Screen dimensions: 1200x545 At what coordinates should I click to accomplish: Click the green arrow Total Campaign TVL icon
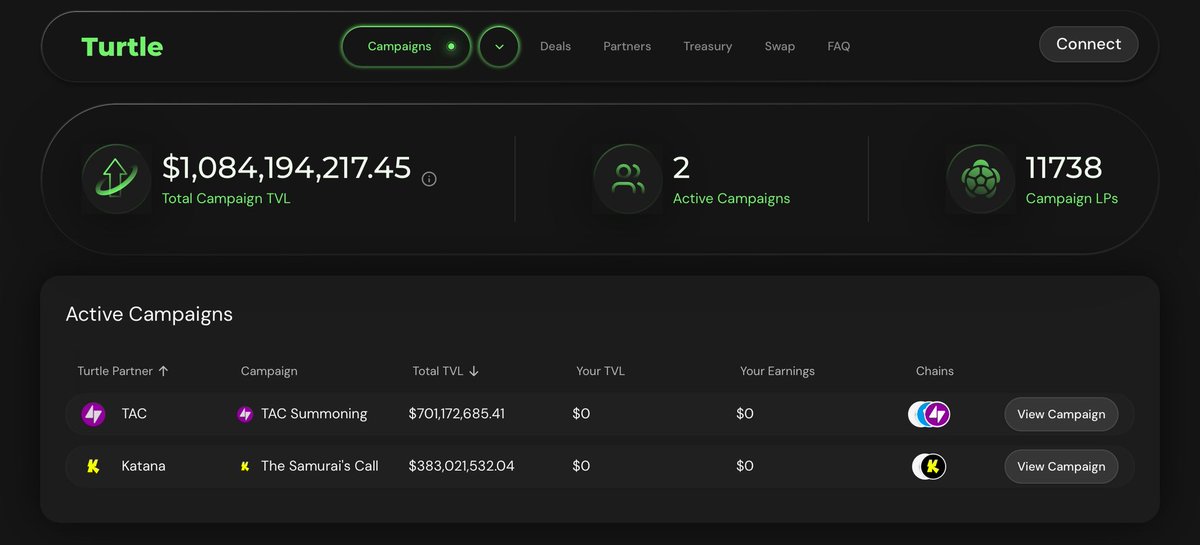116,179
